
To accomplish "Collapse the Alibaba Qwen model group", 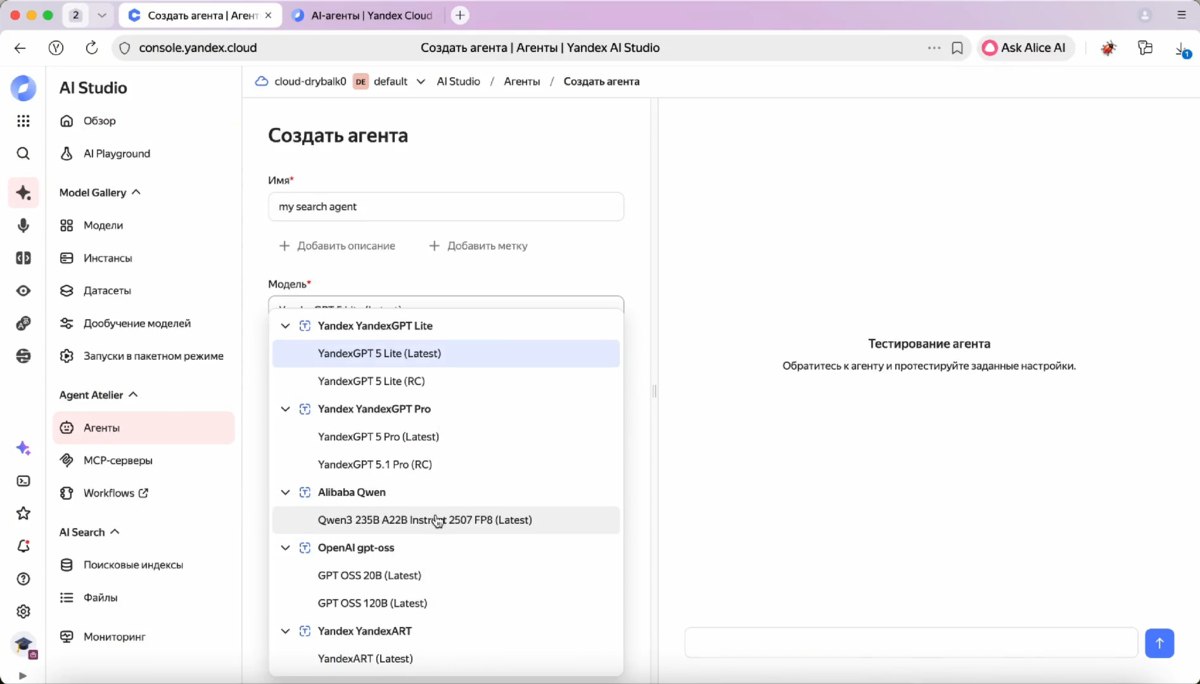I will pyautogui.click(x=285, y=491).
